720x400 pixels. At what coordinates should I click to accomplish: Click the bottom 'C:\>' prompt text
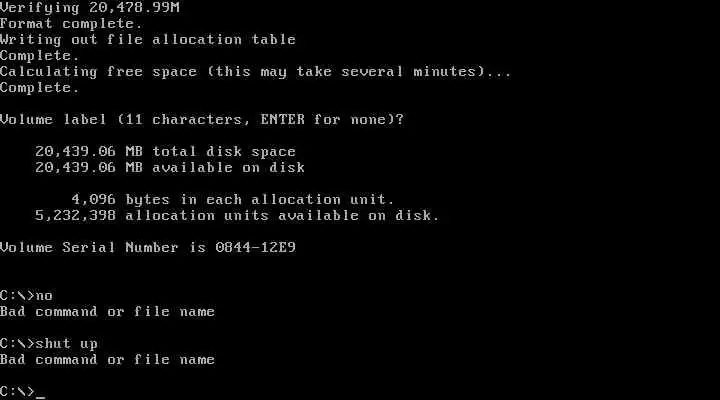point(17,392)
